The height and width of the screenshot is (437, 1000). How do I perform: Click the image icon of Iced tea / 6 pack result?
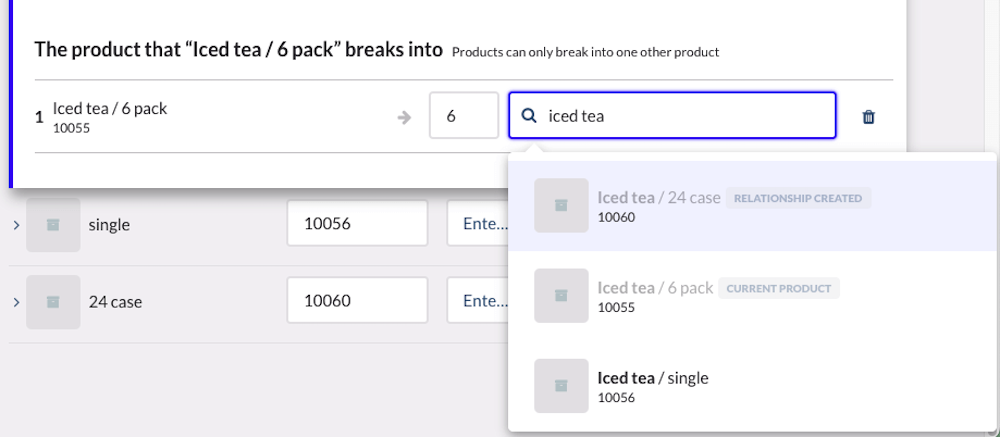pyautogui.click(x=561, y=296)
